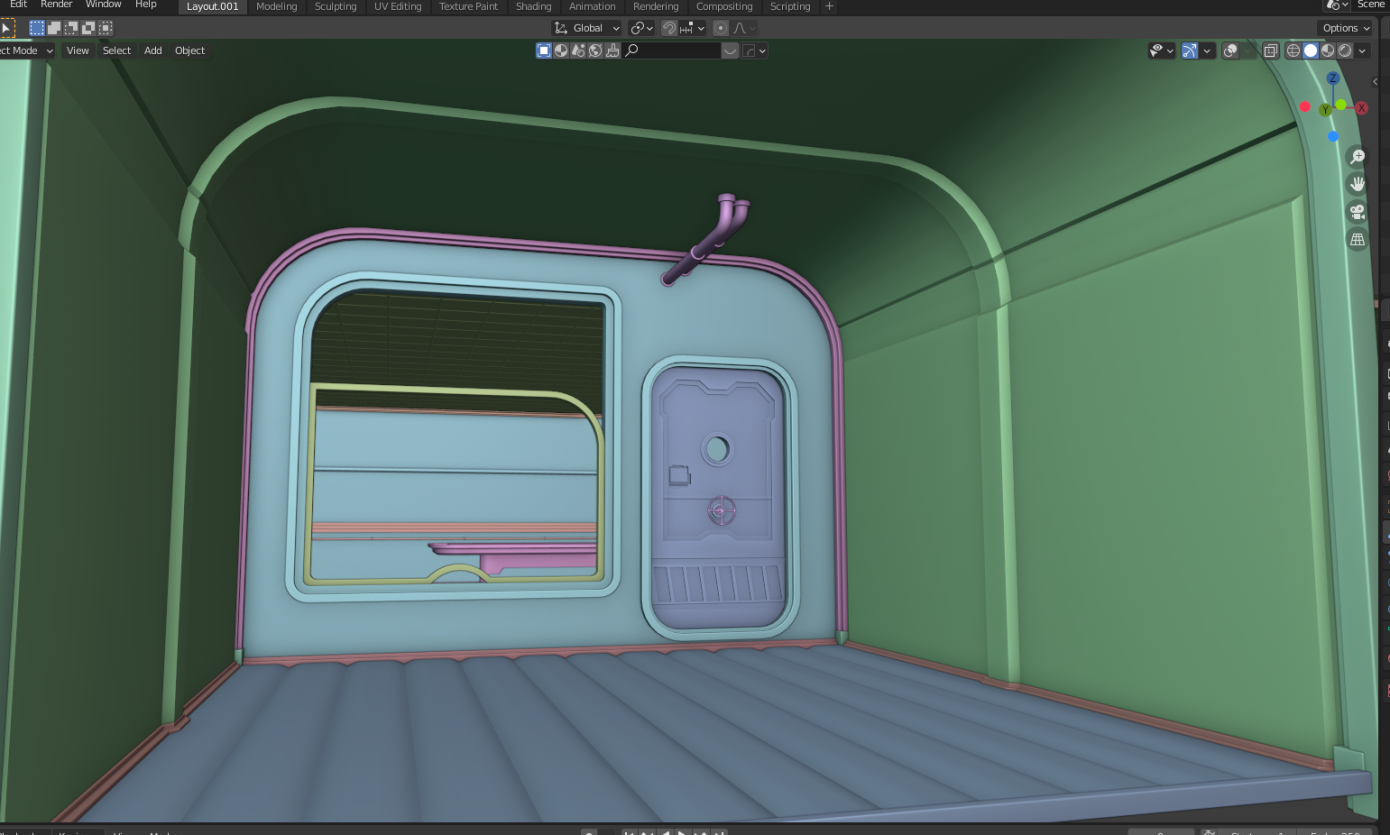Switch to Wireframe viewport shading
The image size is (1390, 835).
(1293, 51)
